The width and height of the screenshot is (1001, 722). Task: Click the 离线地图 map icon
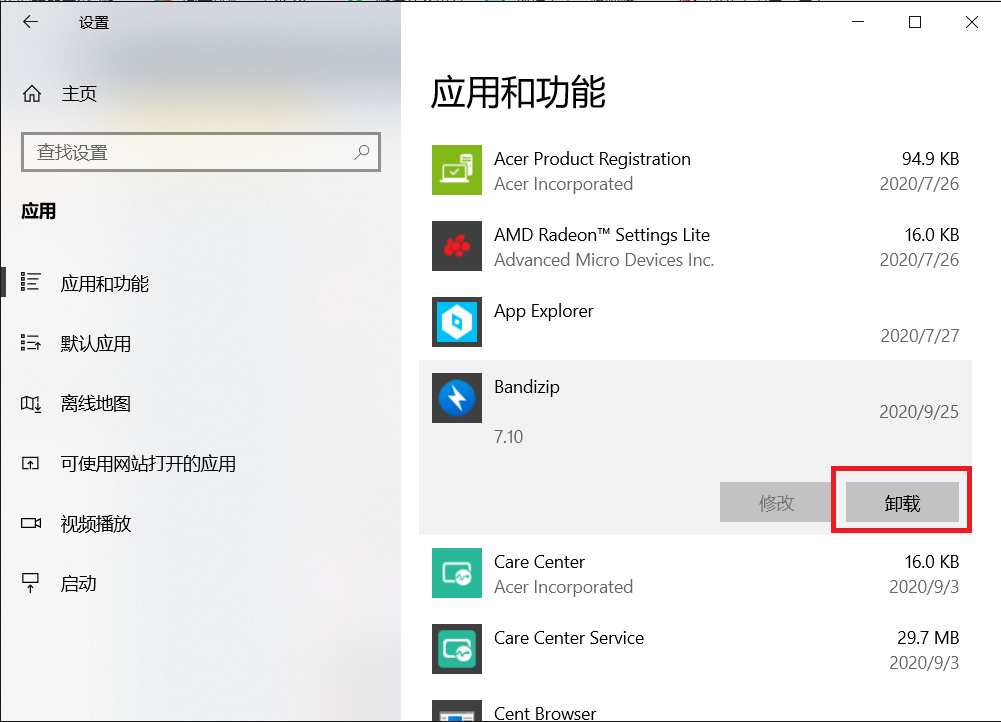[x=31, y=403]
